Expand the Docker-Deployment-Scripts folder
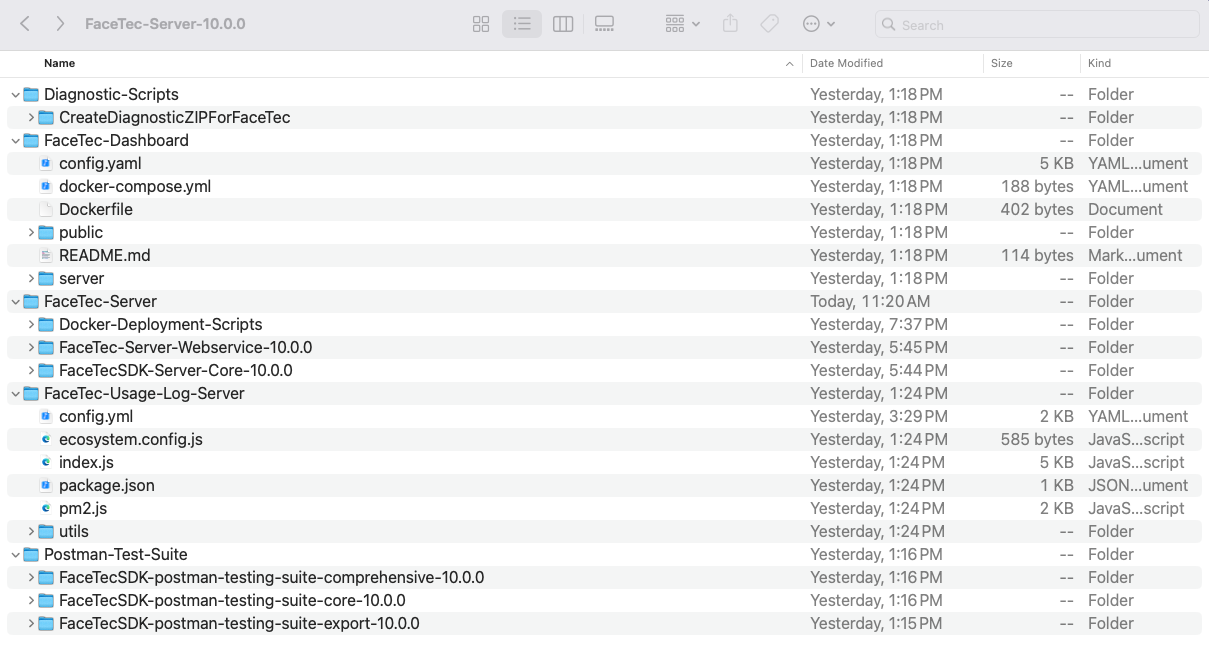 tap(31, 325)
